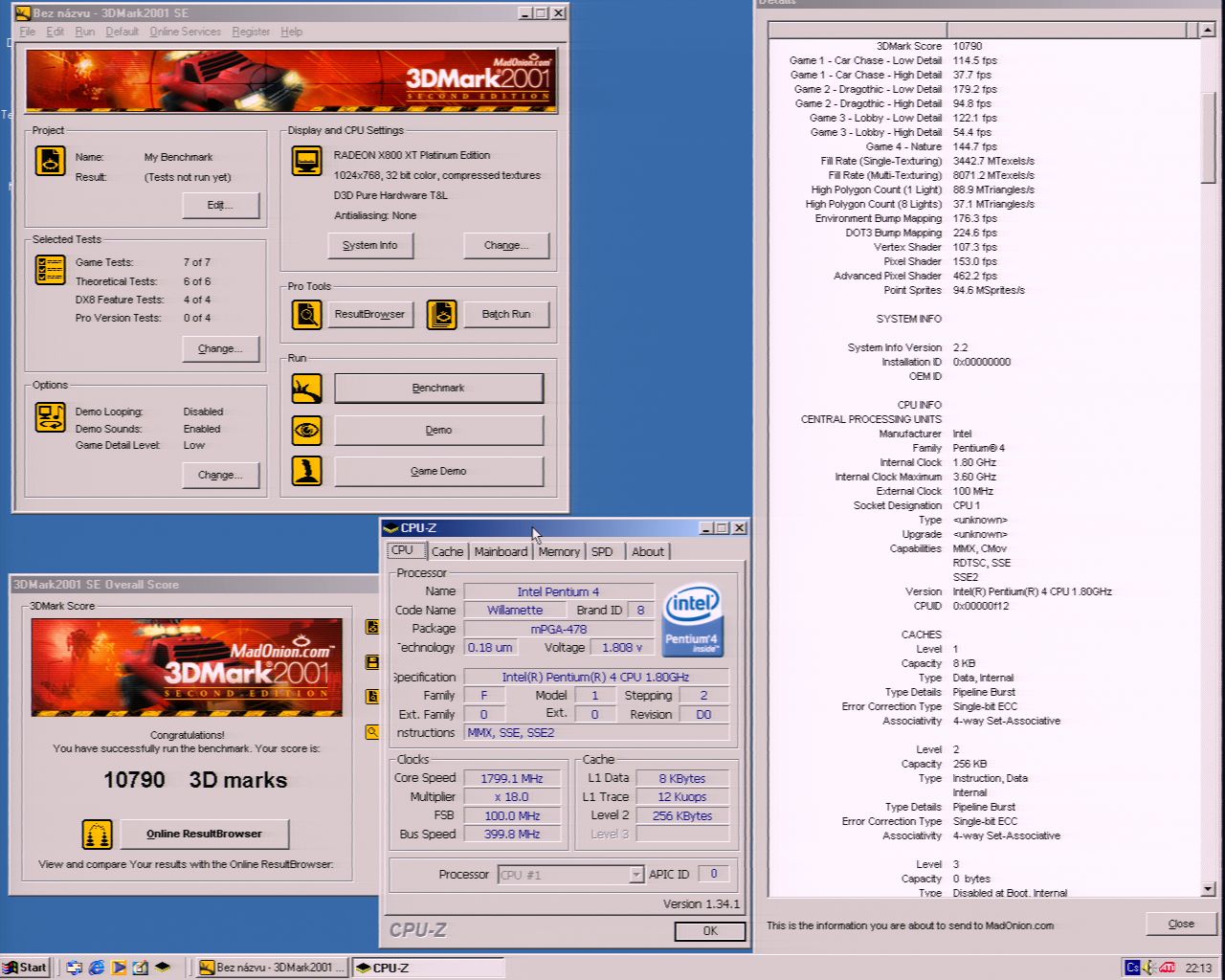Click the Demo eye icon
This screenshot has width=1225, height=980.
pyautogui.click(x=307, y=430)
